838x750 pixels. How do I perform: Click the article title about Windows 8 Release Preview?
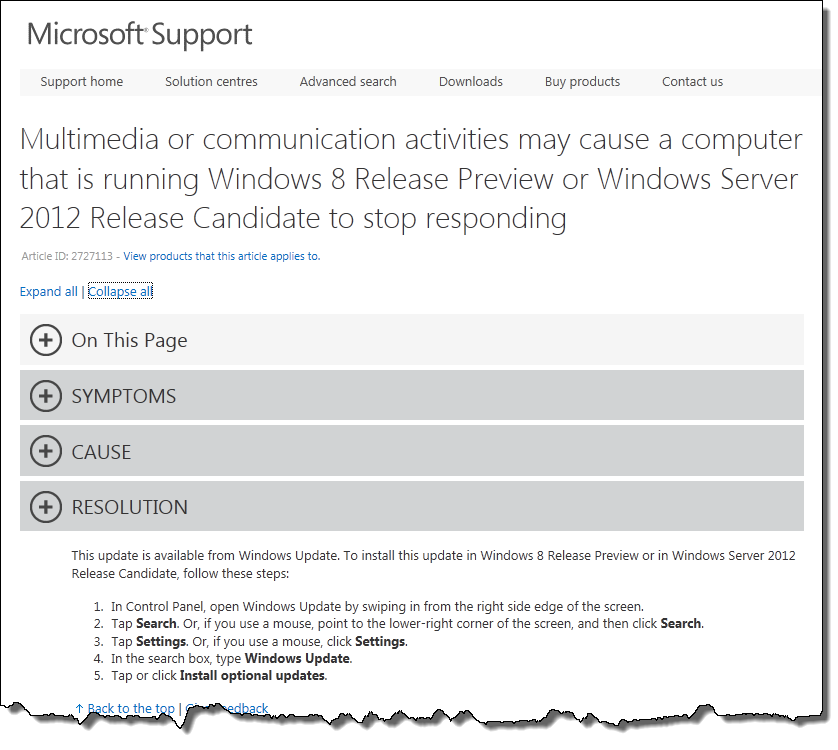click(410, 179)
